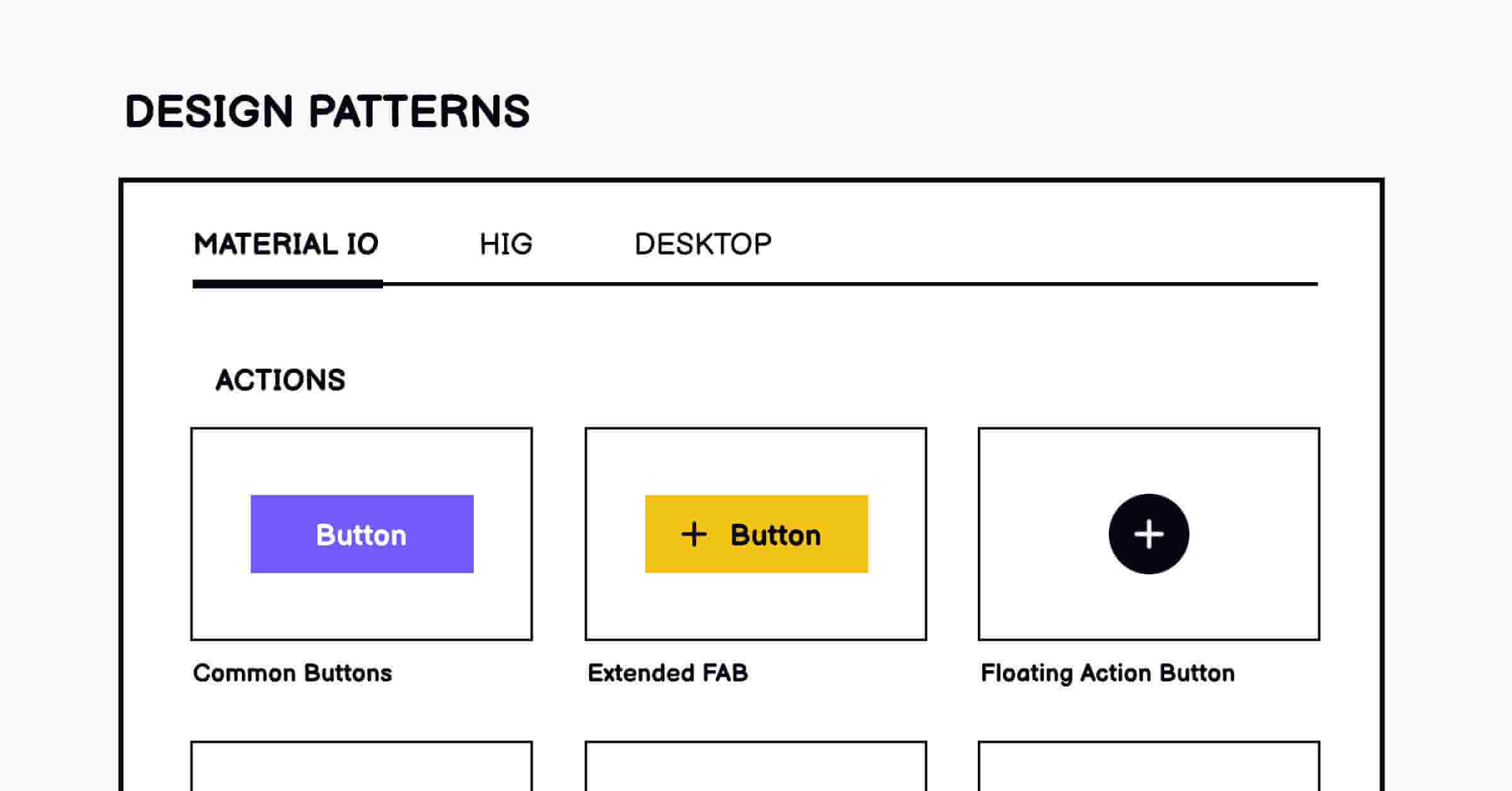
Task: Open the DESKTOP tab
Action: tap(702, 244)
